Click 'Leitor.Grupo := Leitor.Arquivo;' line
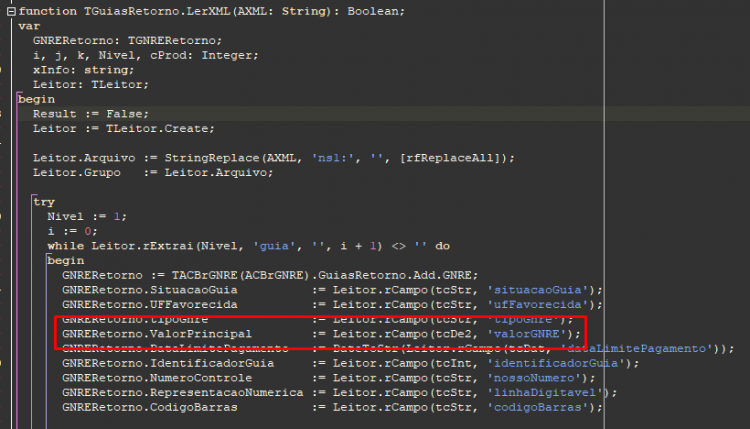This screenshot has width=750, height=429. [x=153, y=173]
